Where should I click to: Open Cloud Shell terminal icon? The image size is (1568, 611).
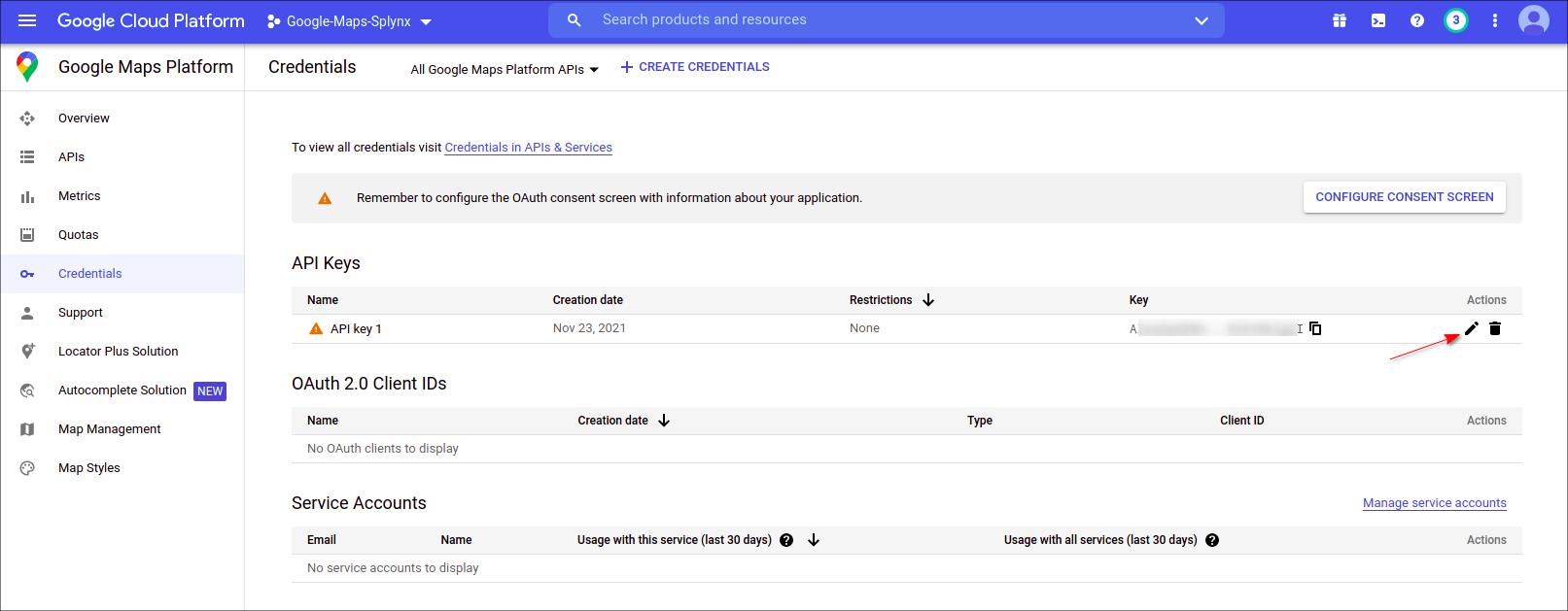click(x=1378, y=20)
